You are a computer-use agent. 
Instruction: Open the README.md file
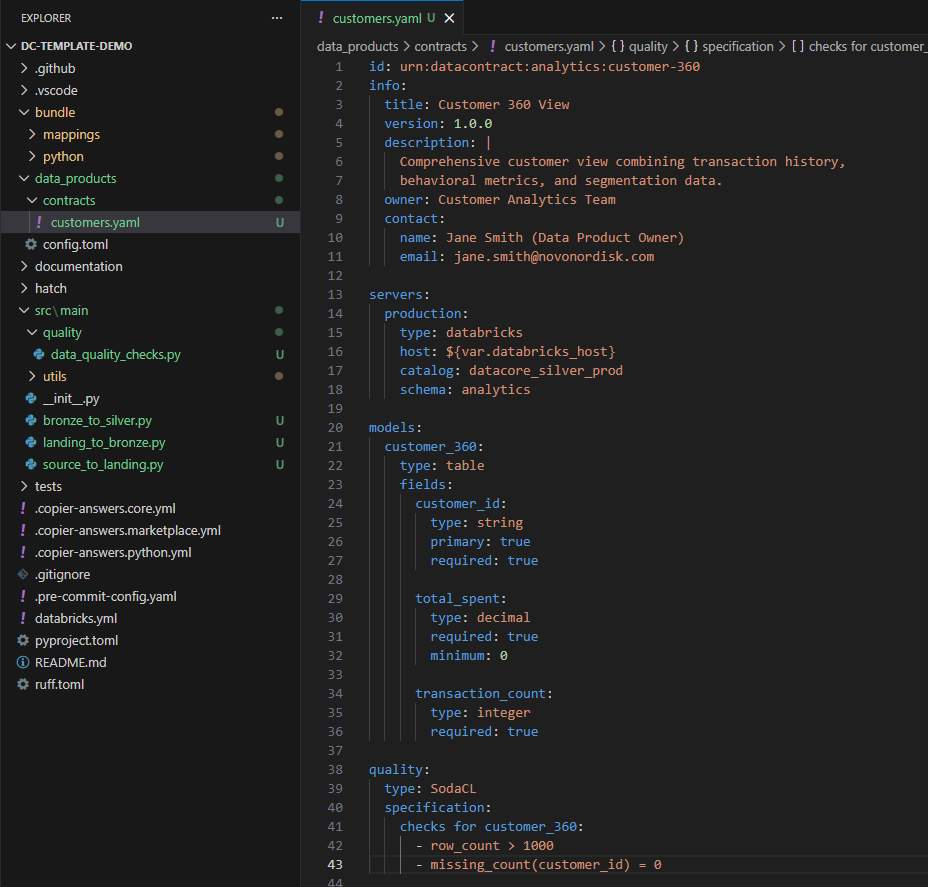pos(70,662)
